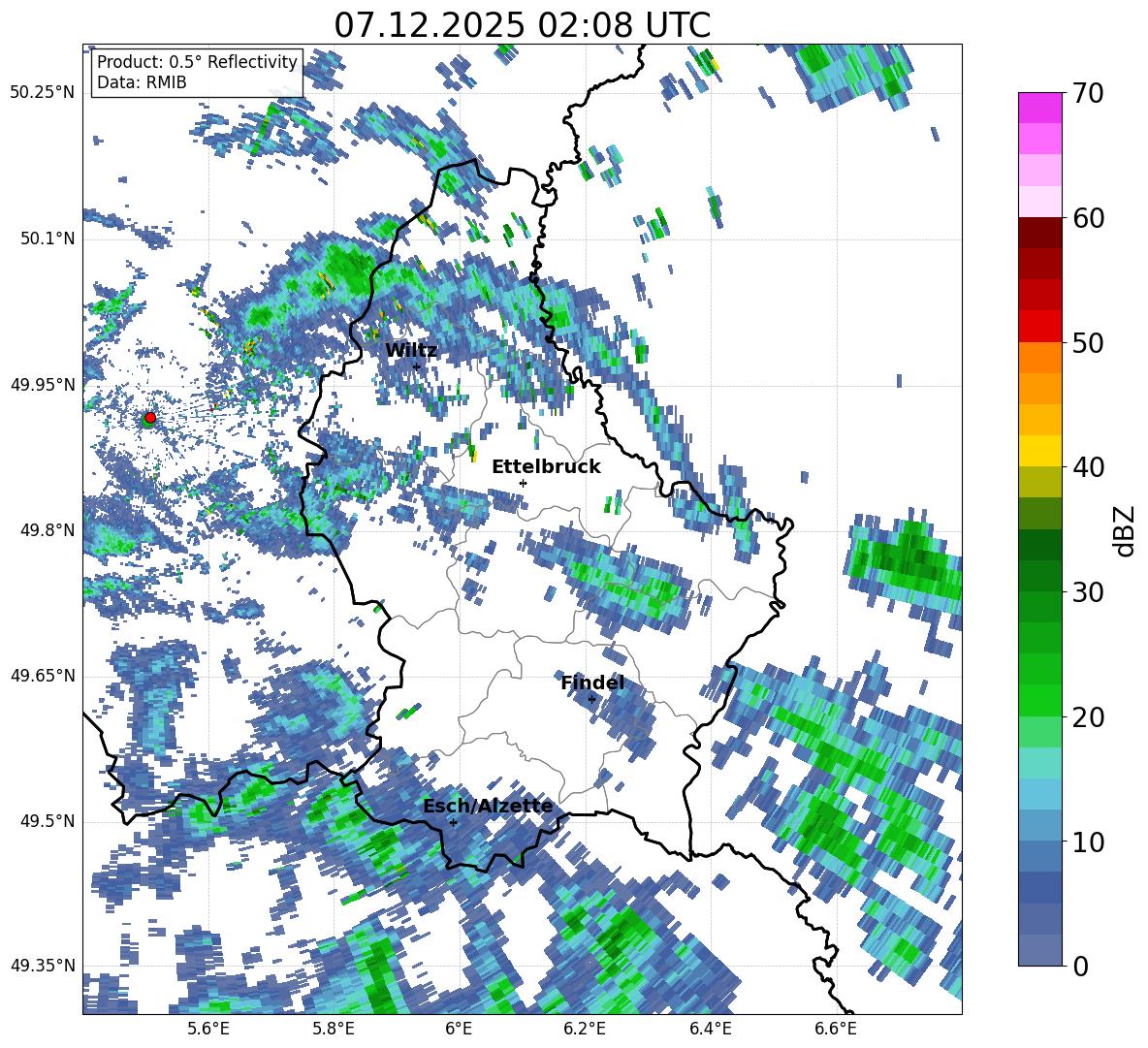Viewport: 1148px width, 1048px height.
Task: Click the 0 tick on colorbar
Action: (x=1080, y=966)
